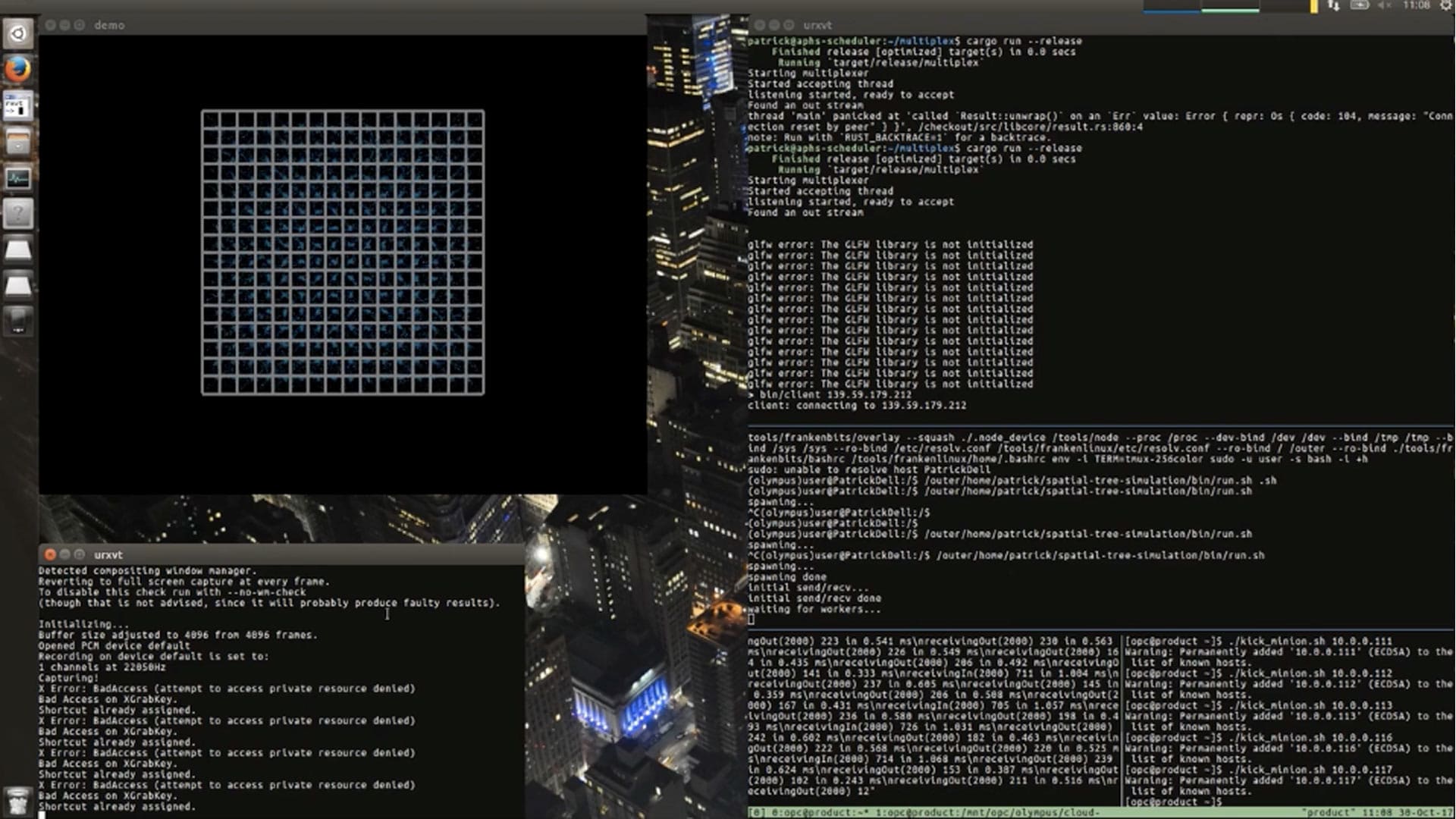This screenshot has width=1456, height=819.
Task: Click the system load graph indicator
Action: 1230,6
